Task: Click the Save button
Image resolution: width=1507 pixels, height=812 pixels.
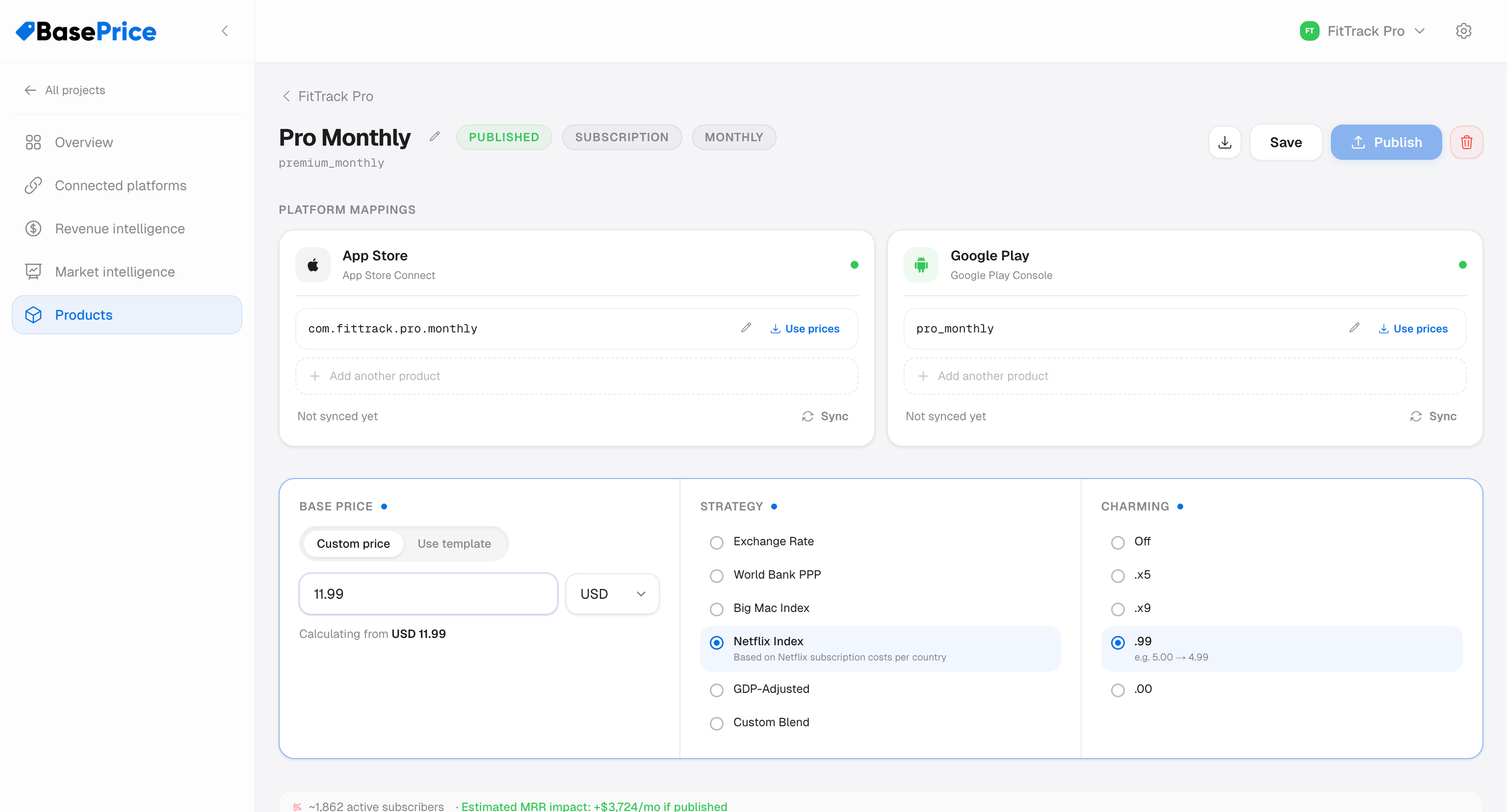Action: tap(1286, 142)
